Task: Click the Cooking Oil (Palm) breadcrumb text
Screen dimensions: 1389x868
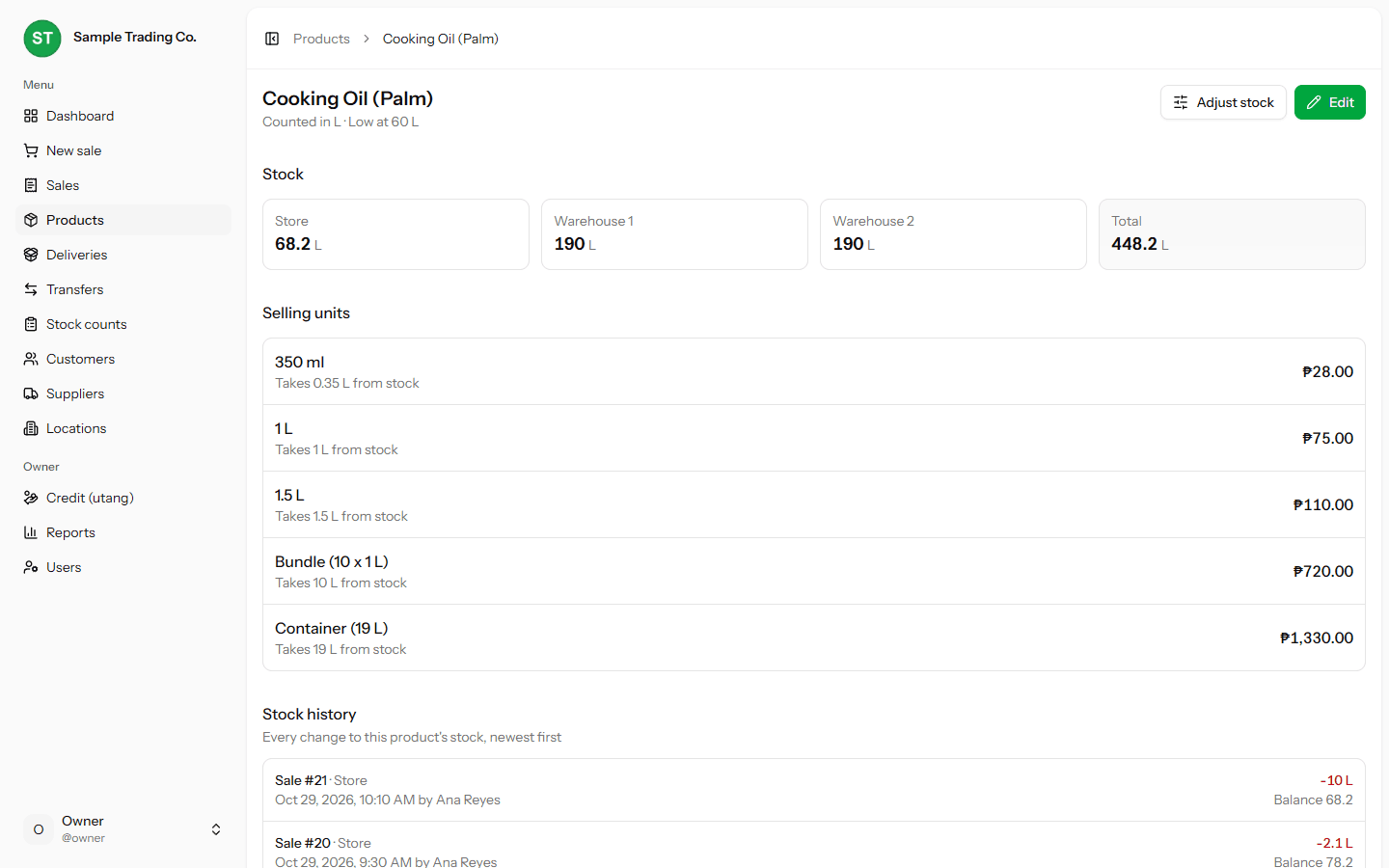Action: pyautogui.click(x=441, y=39)
